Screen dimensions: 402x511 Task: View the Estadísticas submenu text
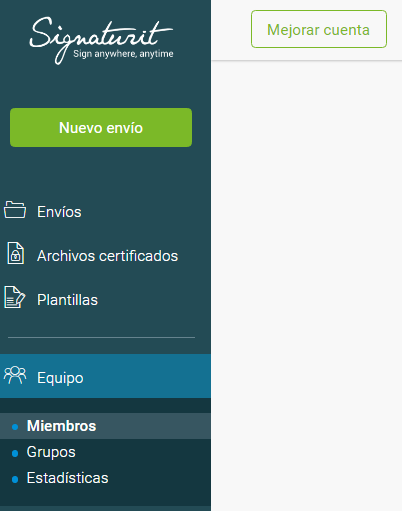pyautogui.click(x=68, y=478)
